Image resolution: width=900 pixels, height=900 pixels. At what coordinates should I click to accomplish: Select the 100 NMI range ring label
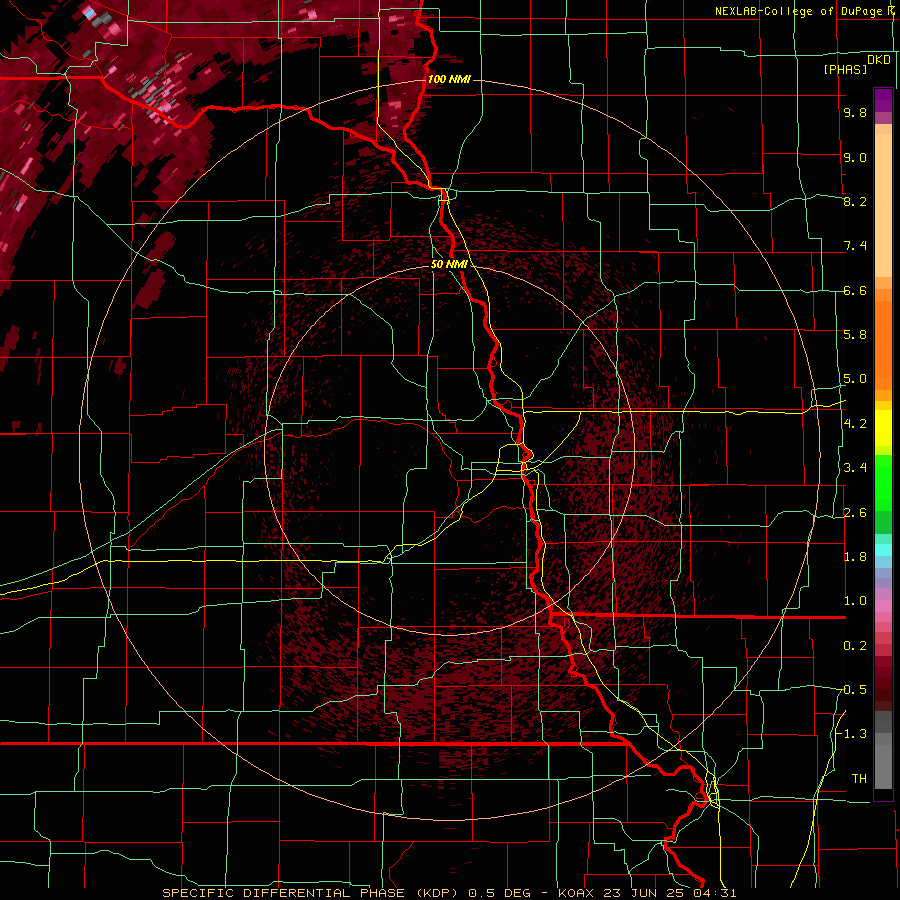point(449,79)
